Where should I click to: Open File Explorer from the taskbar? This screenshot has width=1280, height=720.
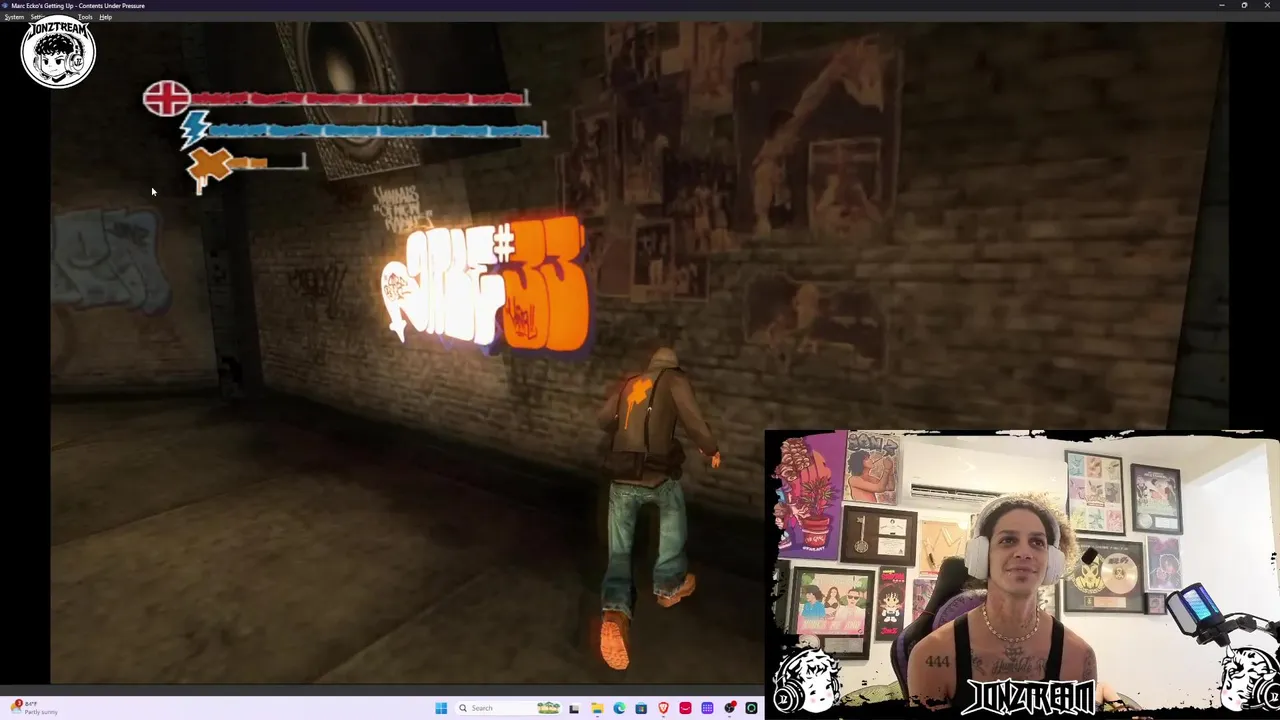[x=597, y=708]
